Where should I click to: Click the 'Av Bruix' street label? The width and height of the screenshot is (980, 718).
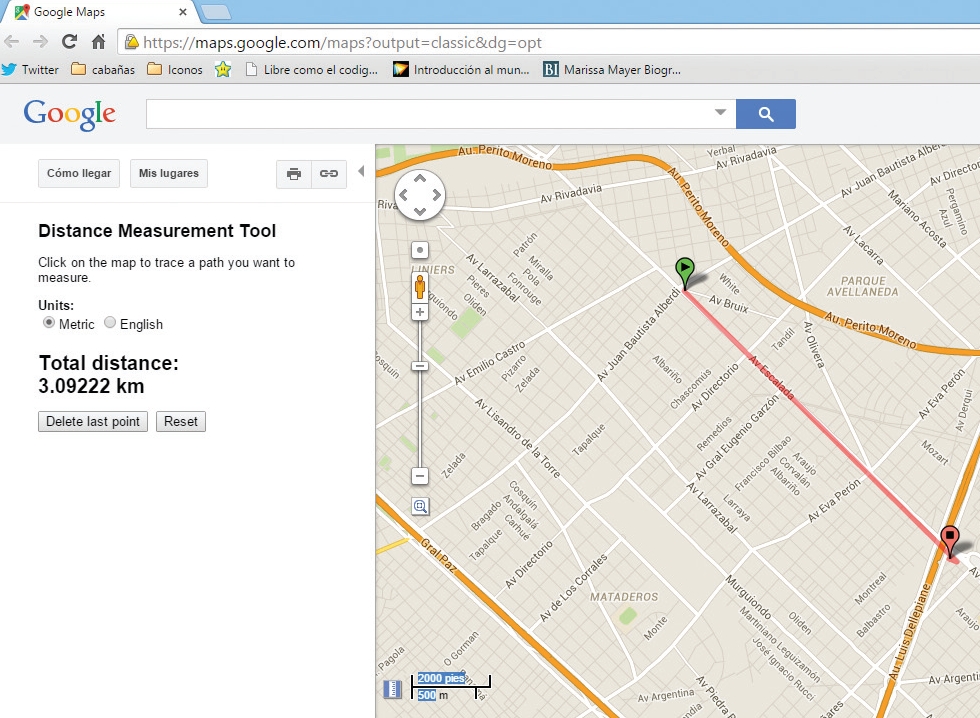coord(729,304)
